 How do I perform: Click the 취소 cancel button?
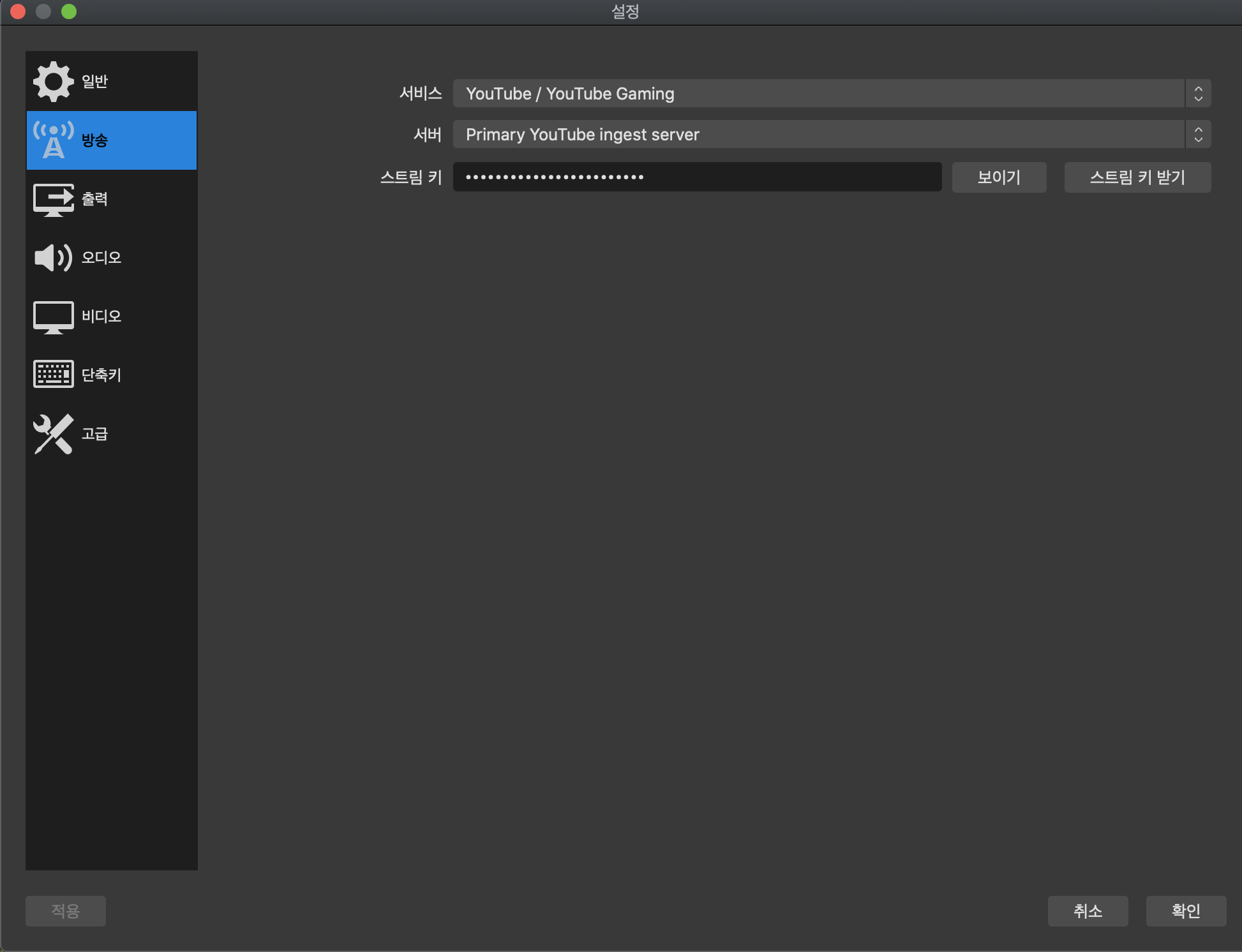(1088, 911)
